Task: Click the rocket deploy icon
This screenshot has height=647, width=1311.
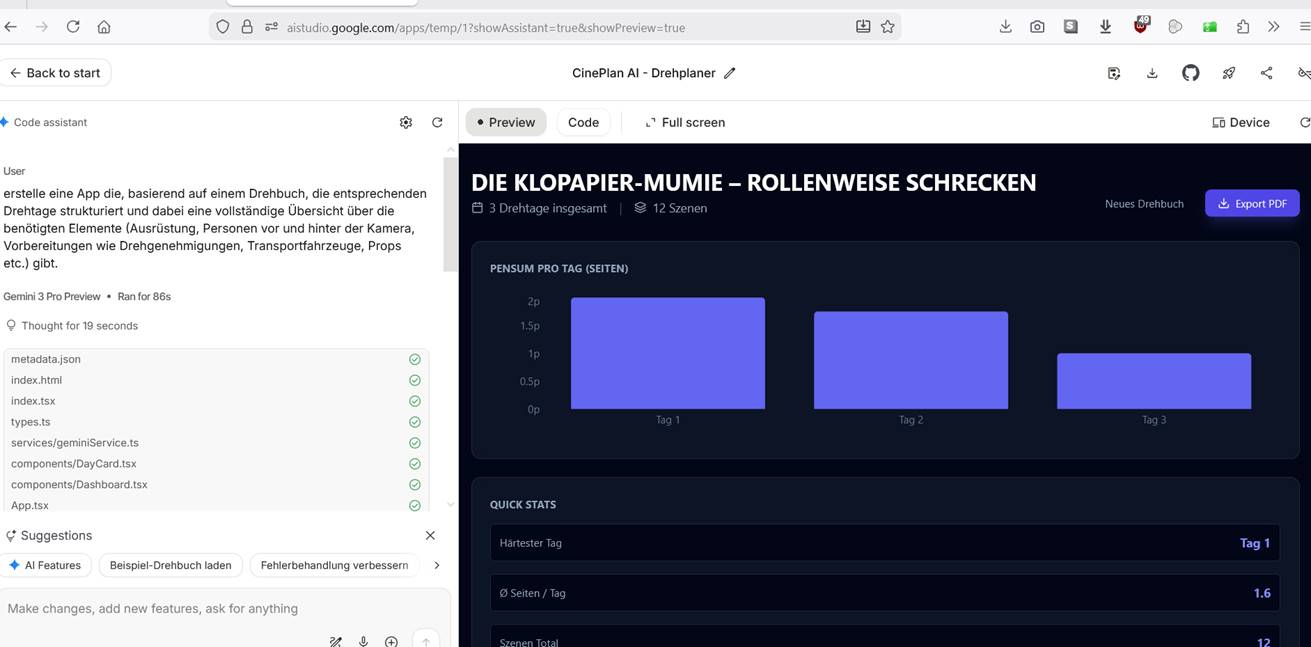Action: [x=1229, y=73]
